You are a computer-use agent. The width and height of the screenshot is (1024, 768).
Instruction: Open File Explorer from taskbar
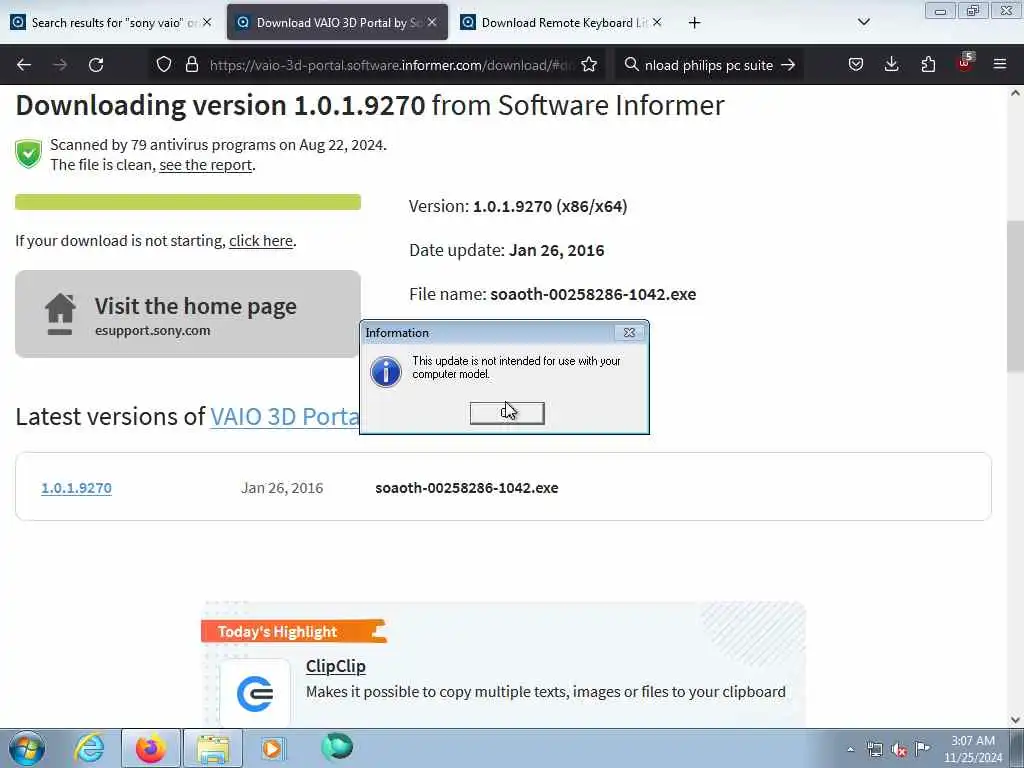tap(213, 748)
